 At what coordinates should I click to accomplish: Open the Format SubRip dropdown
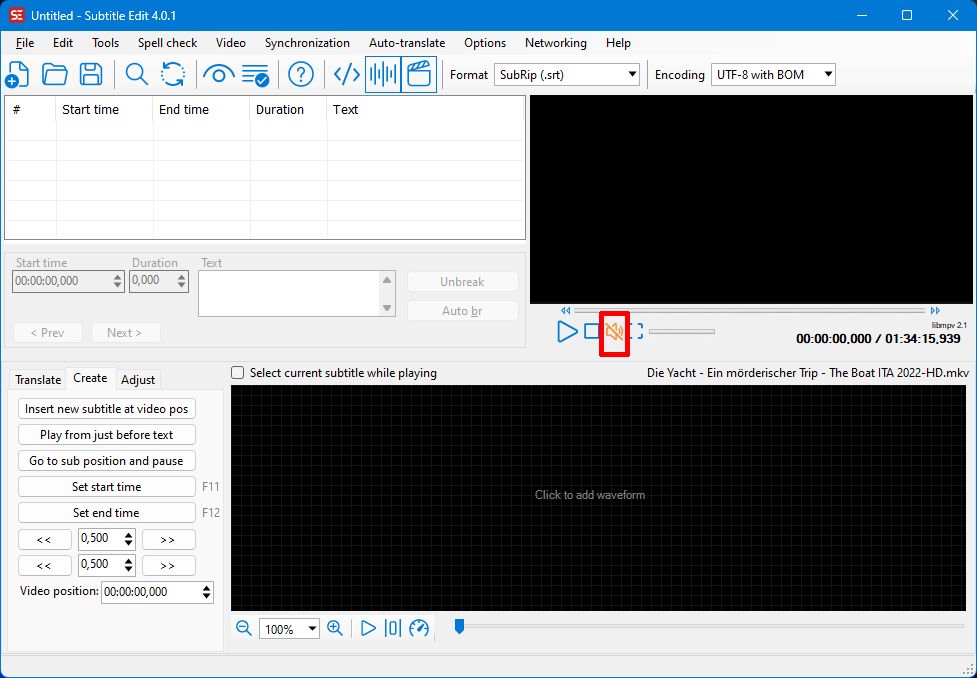[x=567, y=75]
